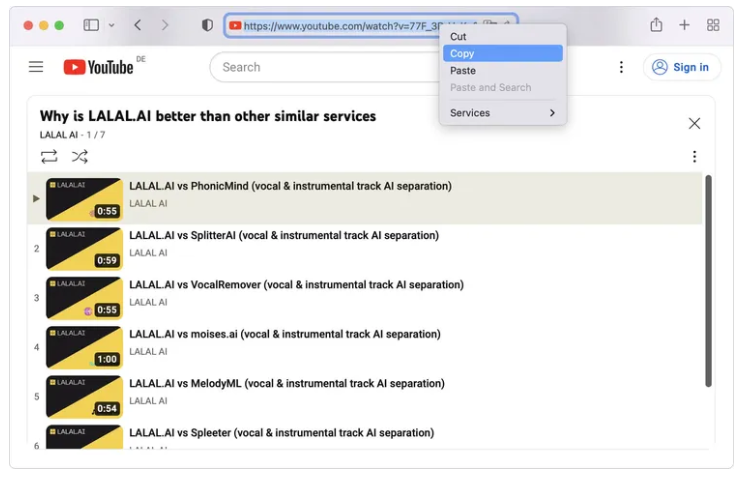Viewport: 744px width, 482px height.
Task: Open the sidebar options dropdown chevron
Action: click(x=112, y=25)
